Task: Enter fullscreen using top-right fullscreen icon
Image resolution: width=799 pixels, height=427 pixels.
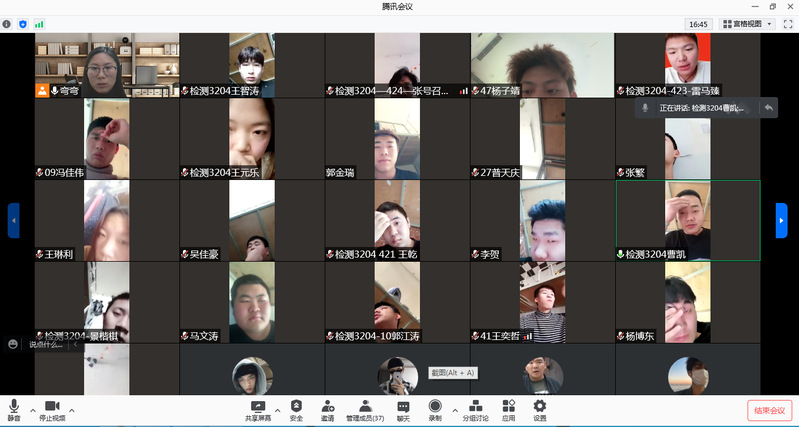Action: (785, 23)
